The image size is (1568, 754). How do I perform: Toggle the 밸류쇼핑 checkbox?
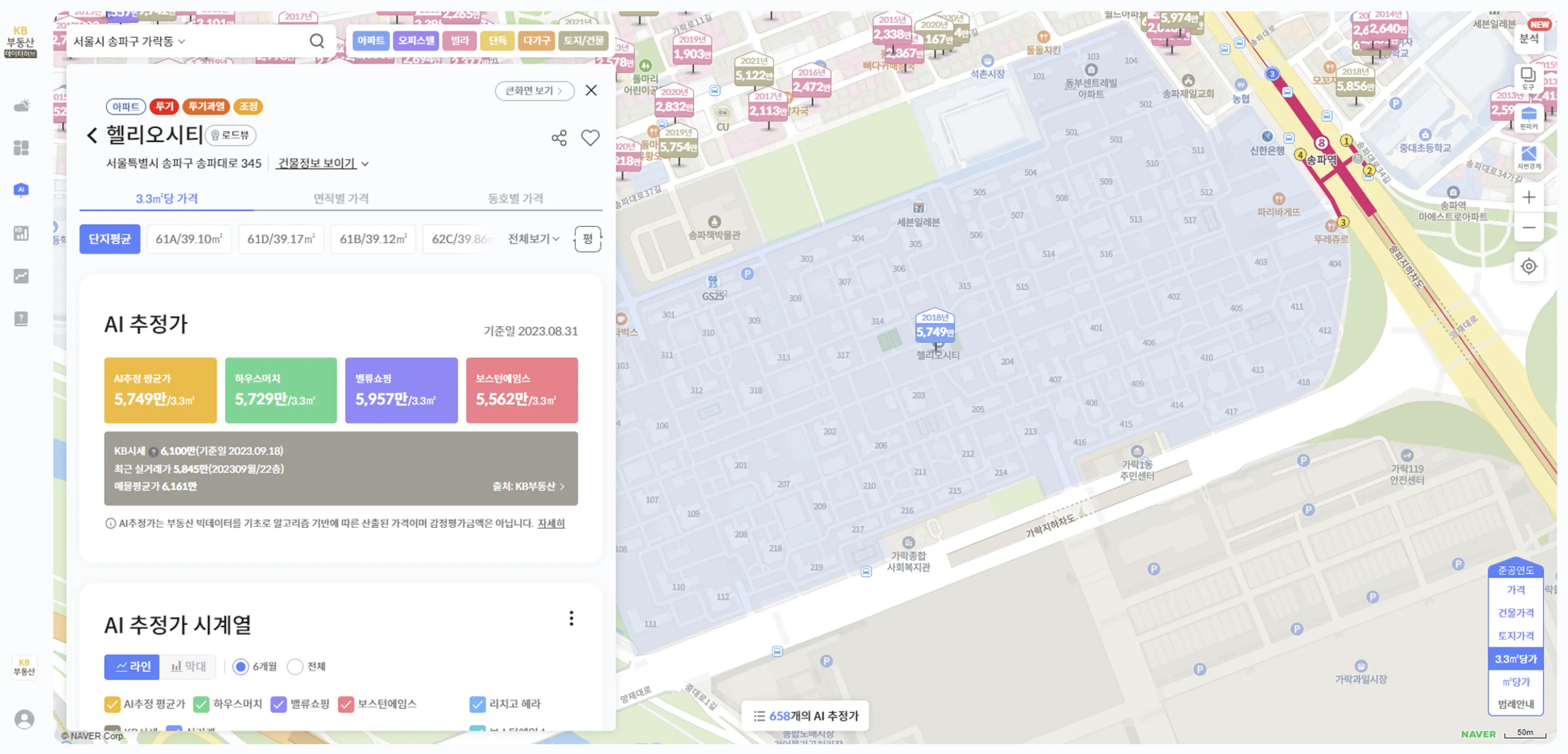click(x=278, y=704)
